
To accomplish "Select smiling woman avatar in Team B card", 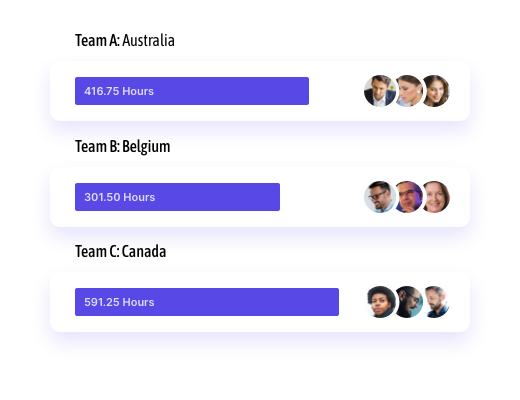I will click(x=434, y=197).
